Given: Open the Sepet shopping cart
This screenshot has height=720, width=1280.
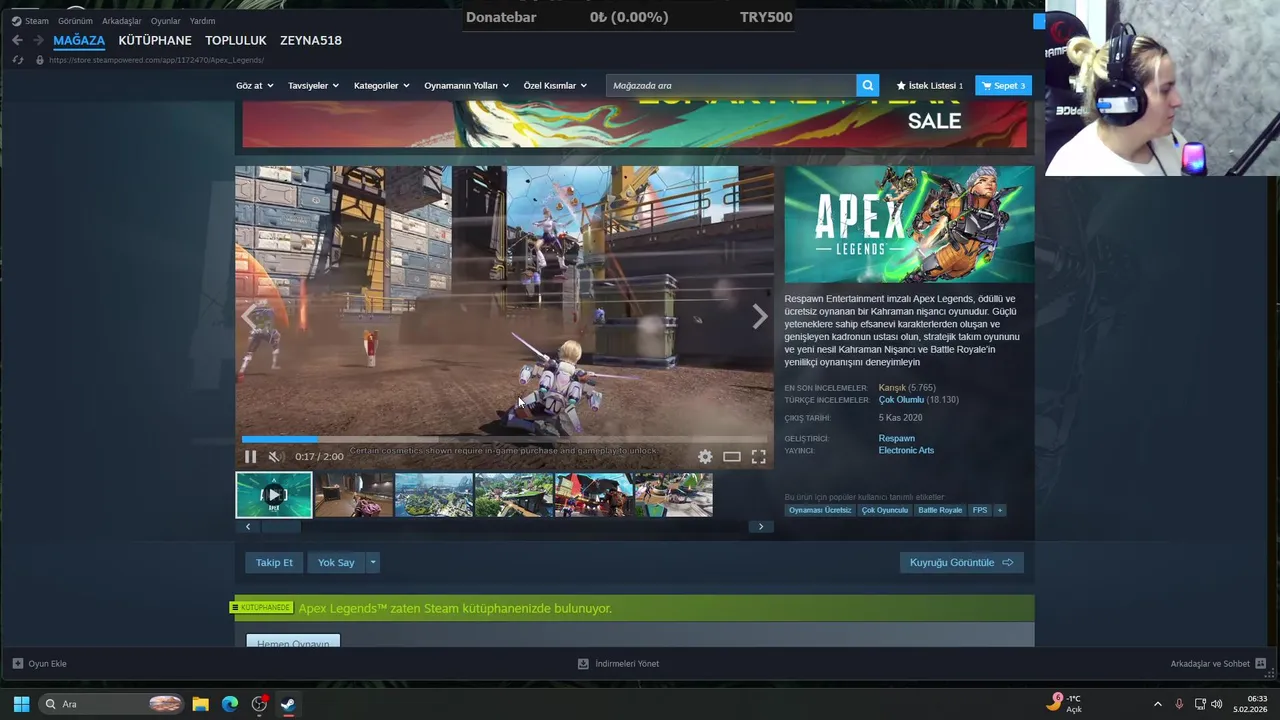Looking at the screenshot, I should coord(1003,85).
